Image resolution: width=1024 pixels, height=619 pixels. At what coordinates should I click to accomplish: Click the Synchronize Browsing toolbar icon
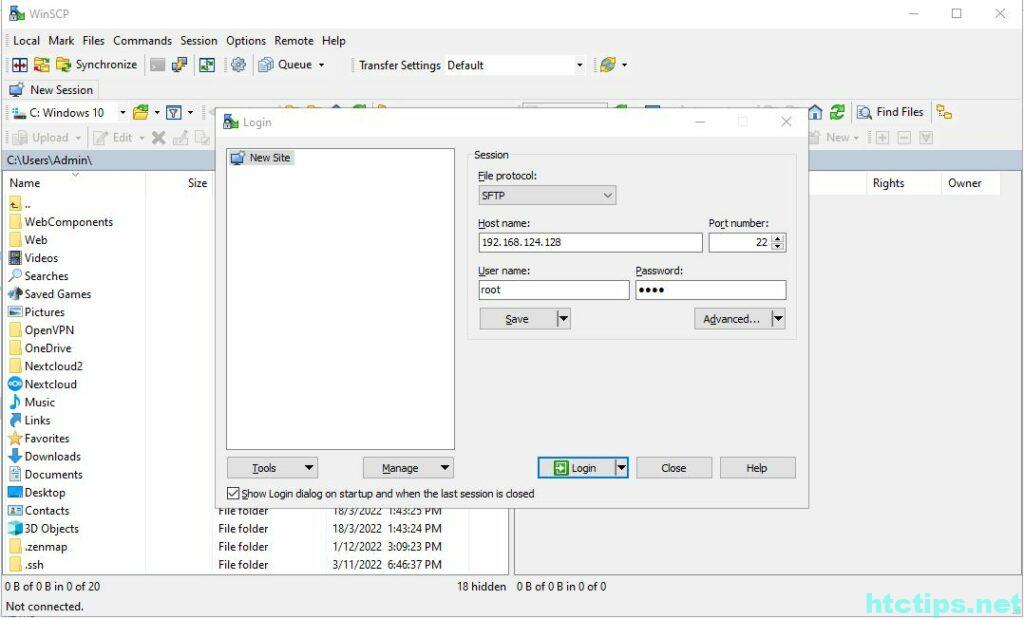tap(41, 65)
